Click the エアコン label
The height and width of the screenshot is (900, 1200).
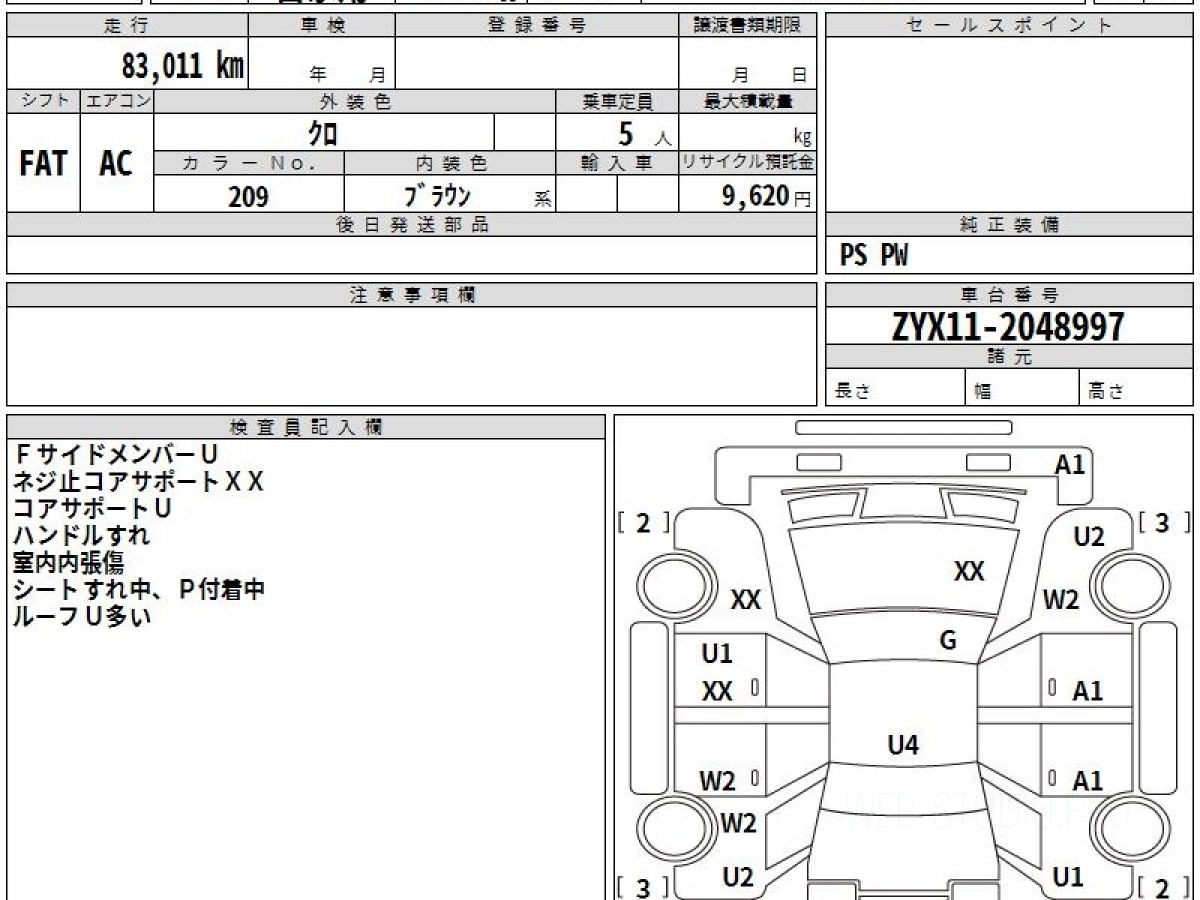click(116, 101)
